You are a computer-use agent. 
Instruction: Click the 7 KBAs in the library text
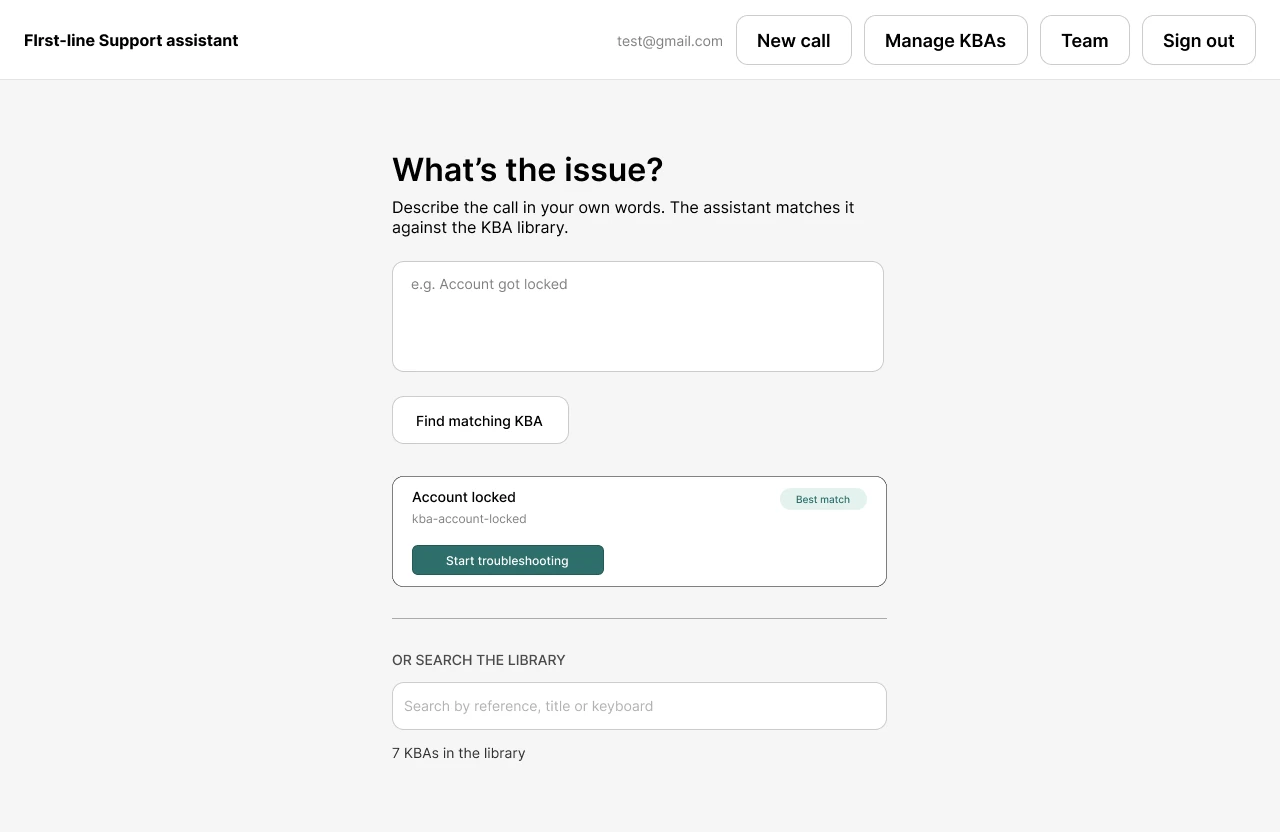coord(459,753)
